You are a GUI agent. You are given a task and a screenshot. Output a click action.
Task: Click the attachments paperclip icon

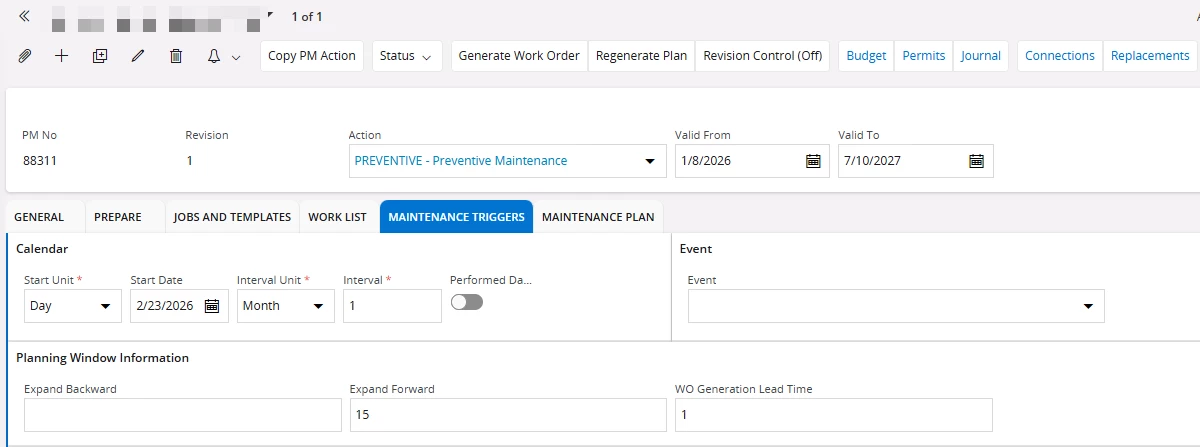25,56
